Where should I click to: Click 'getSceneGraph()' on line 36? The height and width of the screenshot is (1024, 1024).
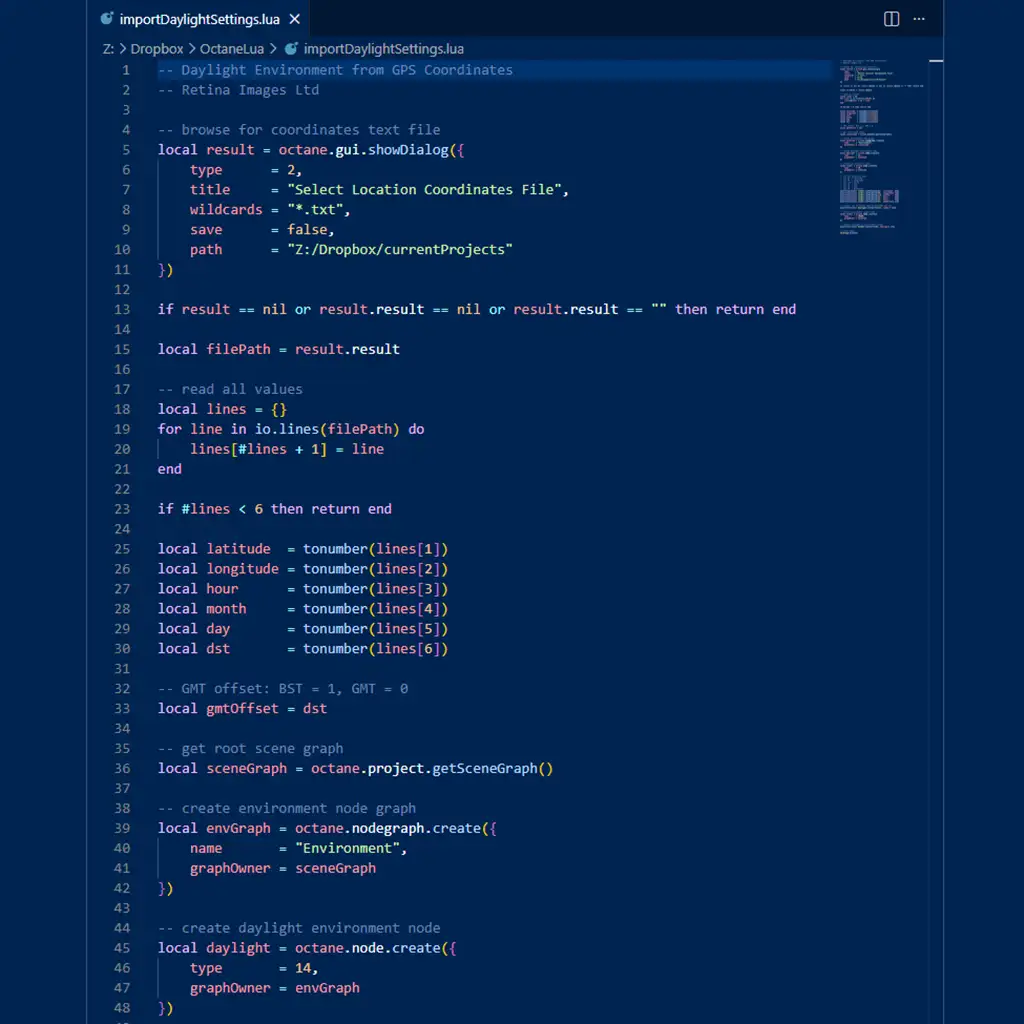492,769
